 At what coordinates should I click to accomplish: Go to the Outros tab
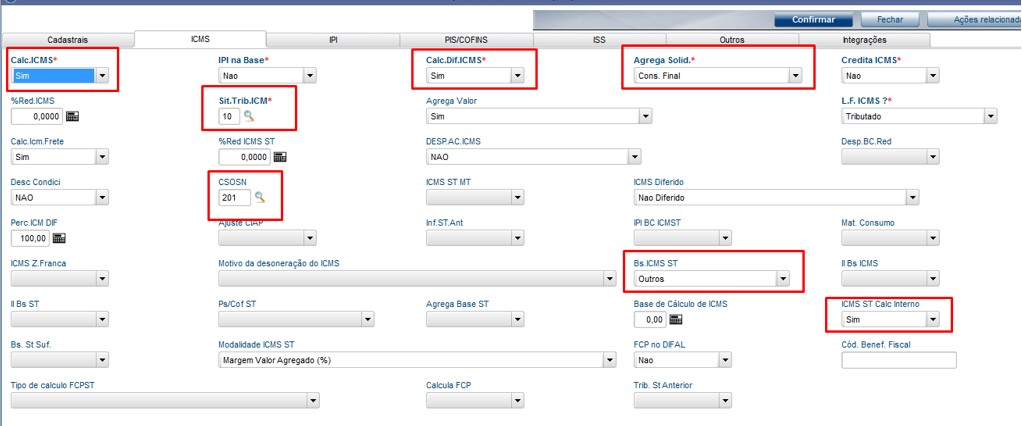pos(732,40)
